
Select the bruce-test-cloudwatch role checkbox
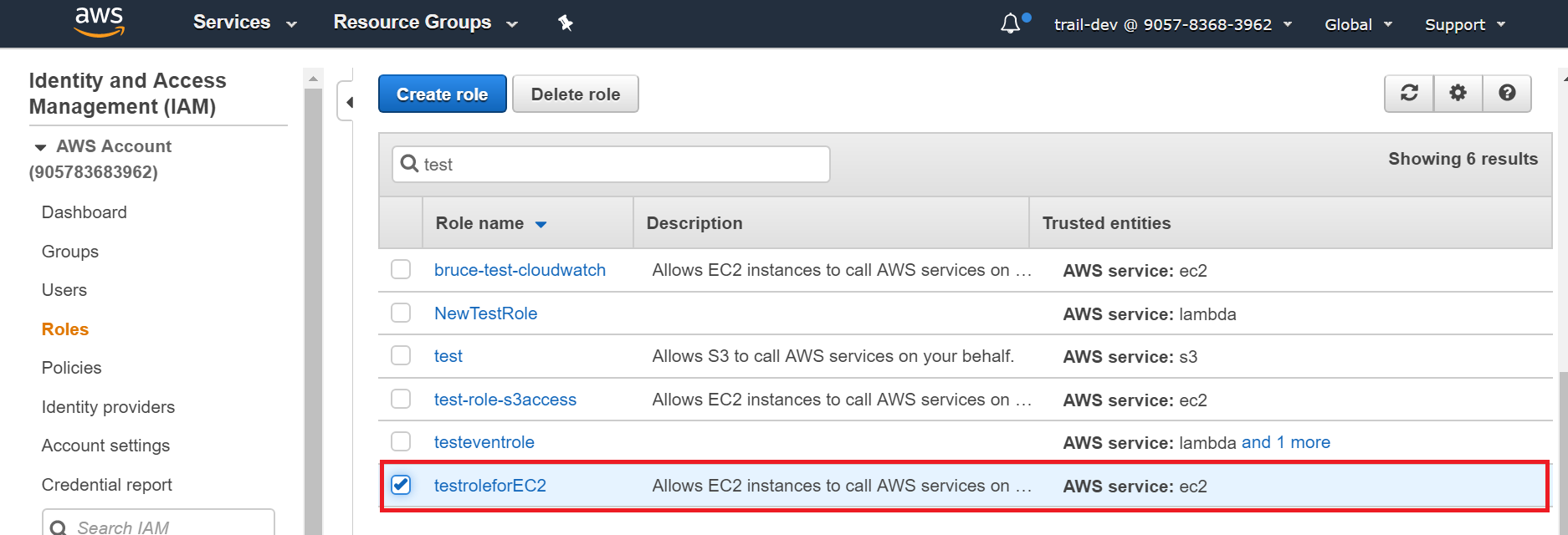401,269
